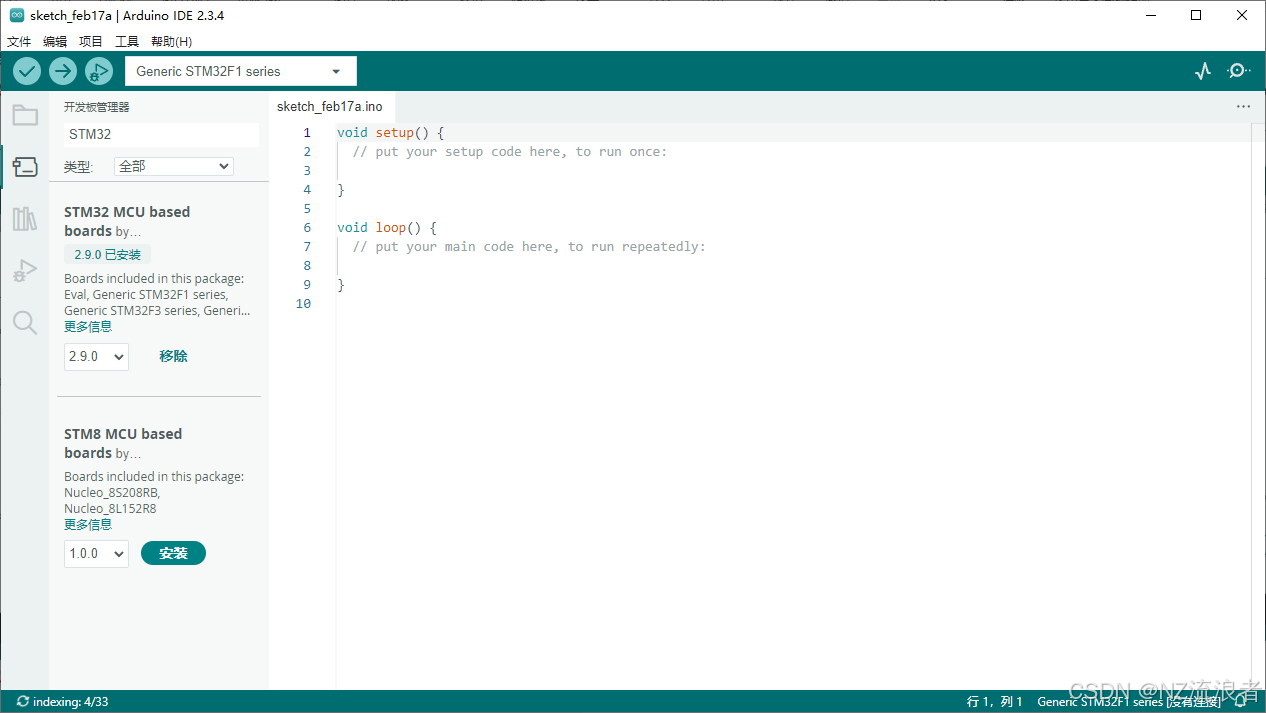This screenshot has height=713, width=1266.
Task: Start debugging with the Debug button
Action: click(99, 71)
